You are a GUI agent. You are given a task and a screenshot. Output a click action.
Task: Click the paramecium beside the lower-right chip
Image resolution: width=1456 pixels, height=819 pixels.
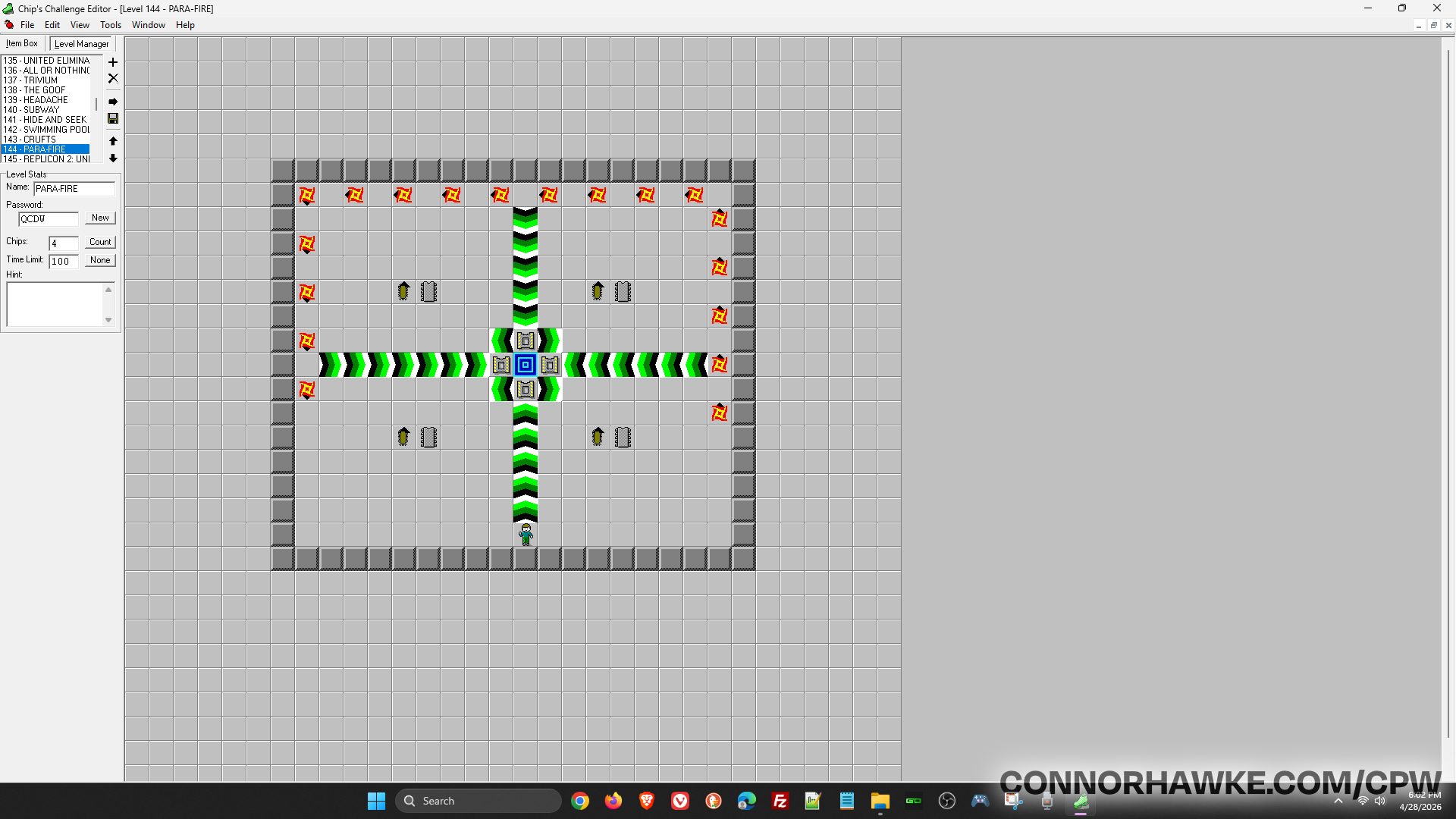(598, 438)
